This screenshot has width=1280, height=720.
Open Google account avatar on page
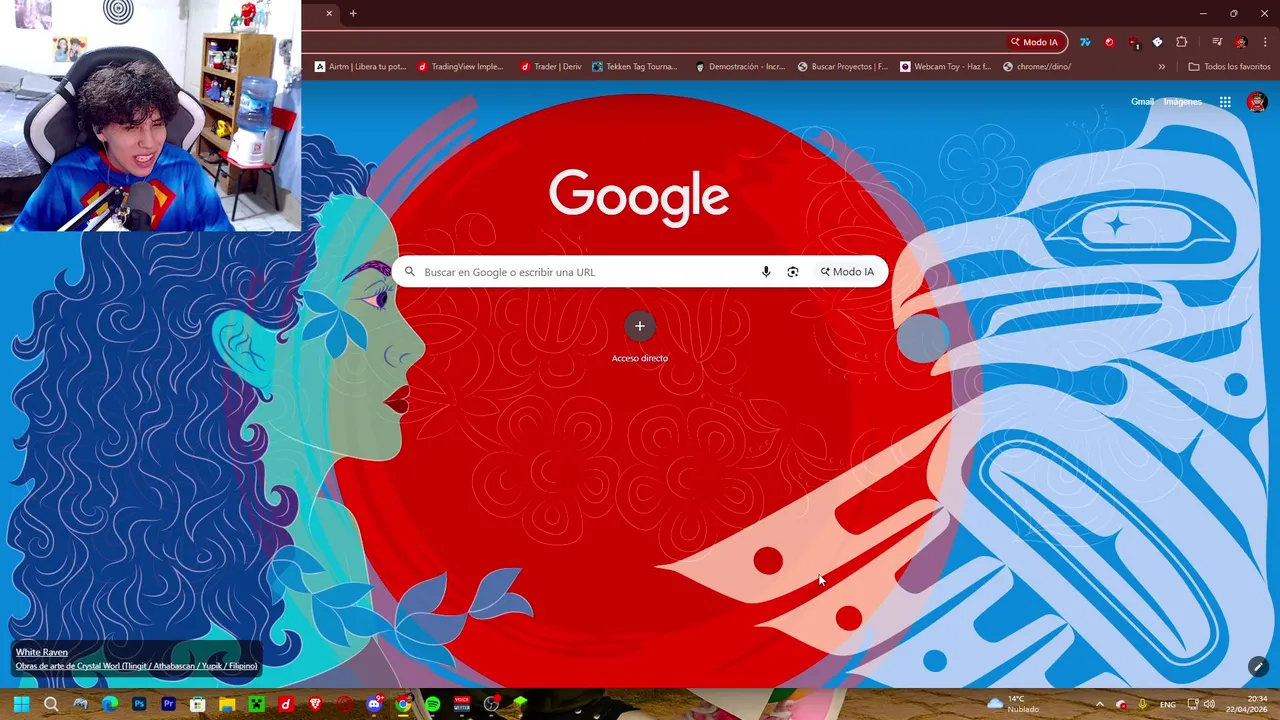(1257, 102)
